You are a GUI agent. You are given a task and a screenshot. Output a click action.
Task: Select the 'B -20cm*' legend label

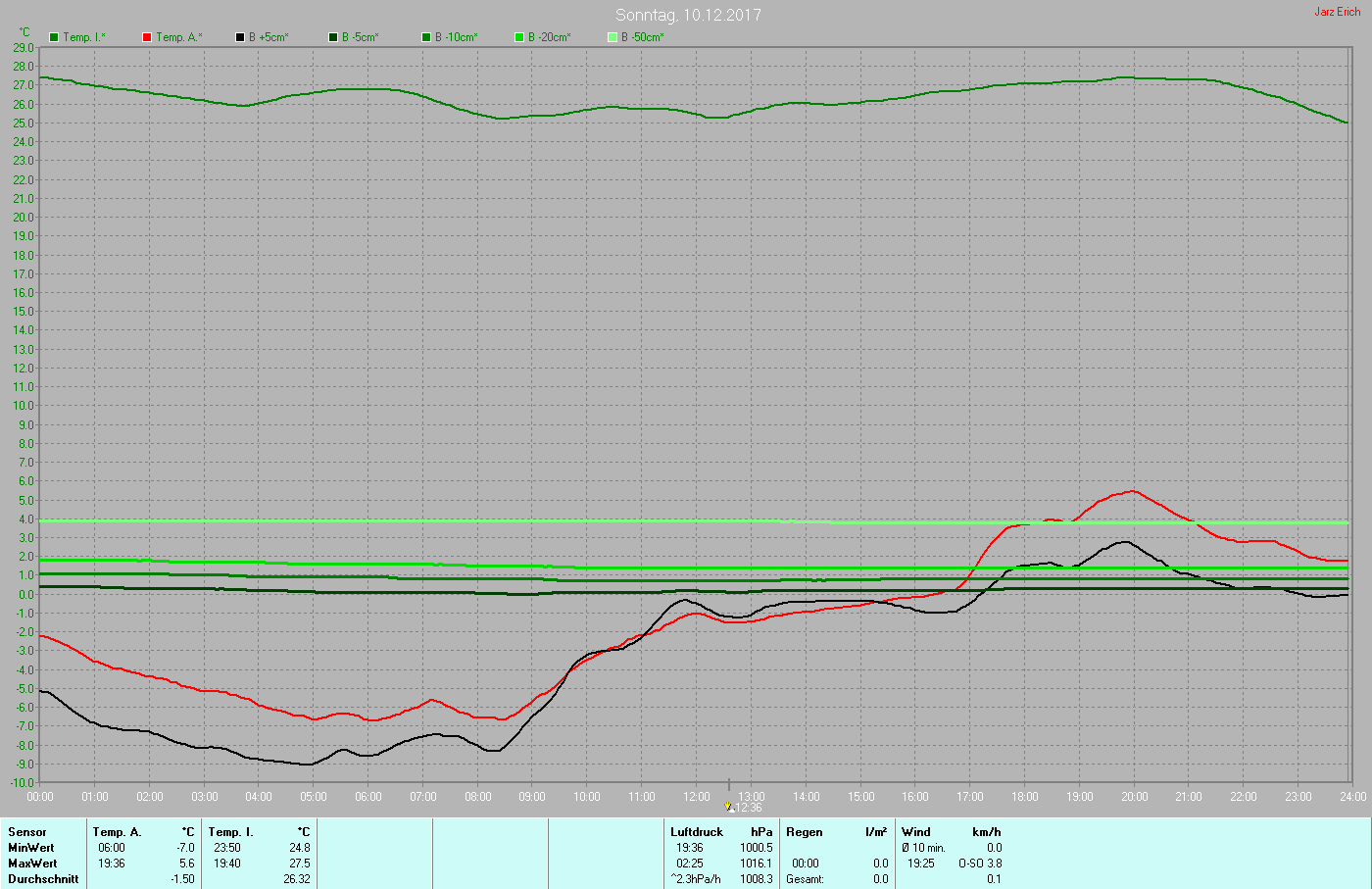[550, 37]
